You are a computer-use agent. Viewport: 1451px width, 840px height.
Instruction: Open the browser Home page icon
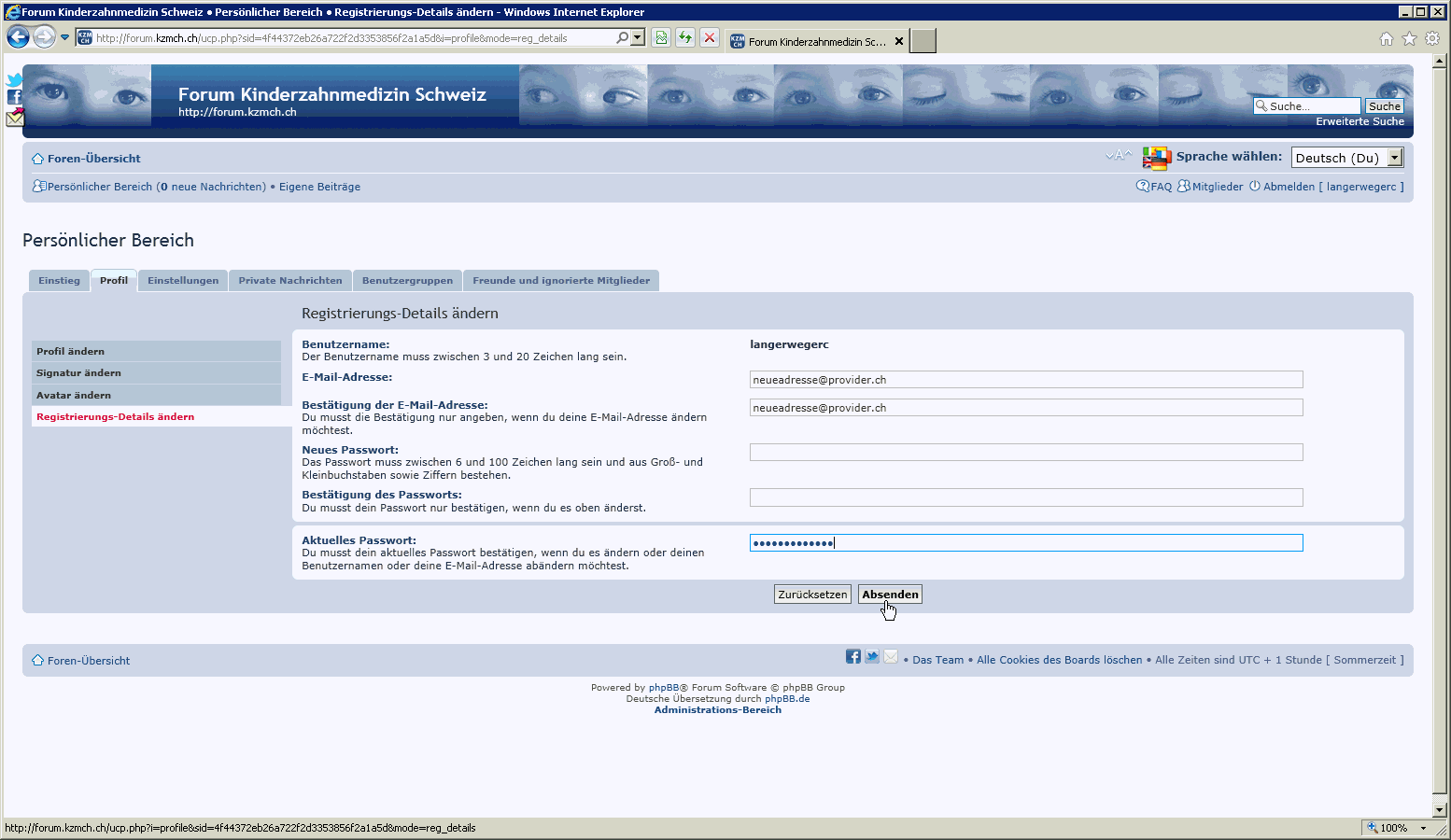(1386, 39)
